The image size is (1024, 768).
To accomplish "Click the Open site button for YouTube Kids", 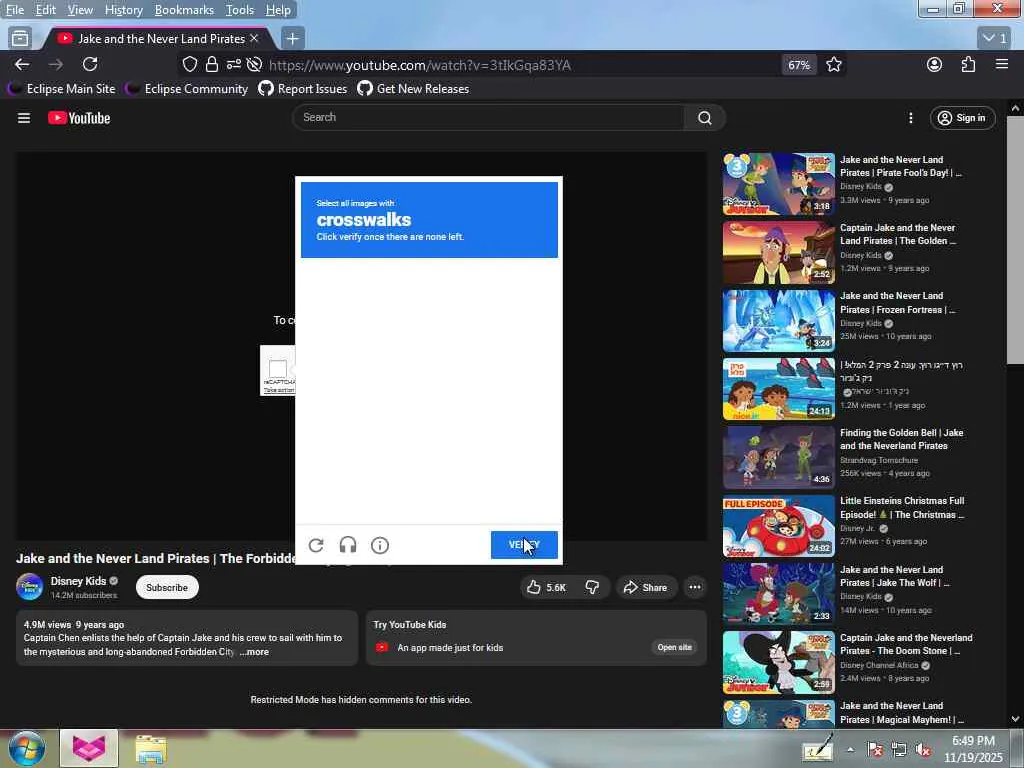I will [x=675, y=647].
